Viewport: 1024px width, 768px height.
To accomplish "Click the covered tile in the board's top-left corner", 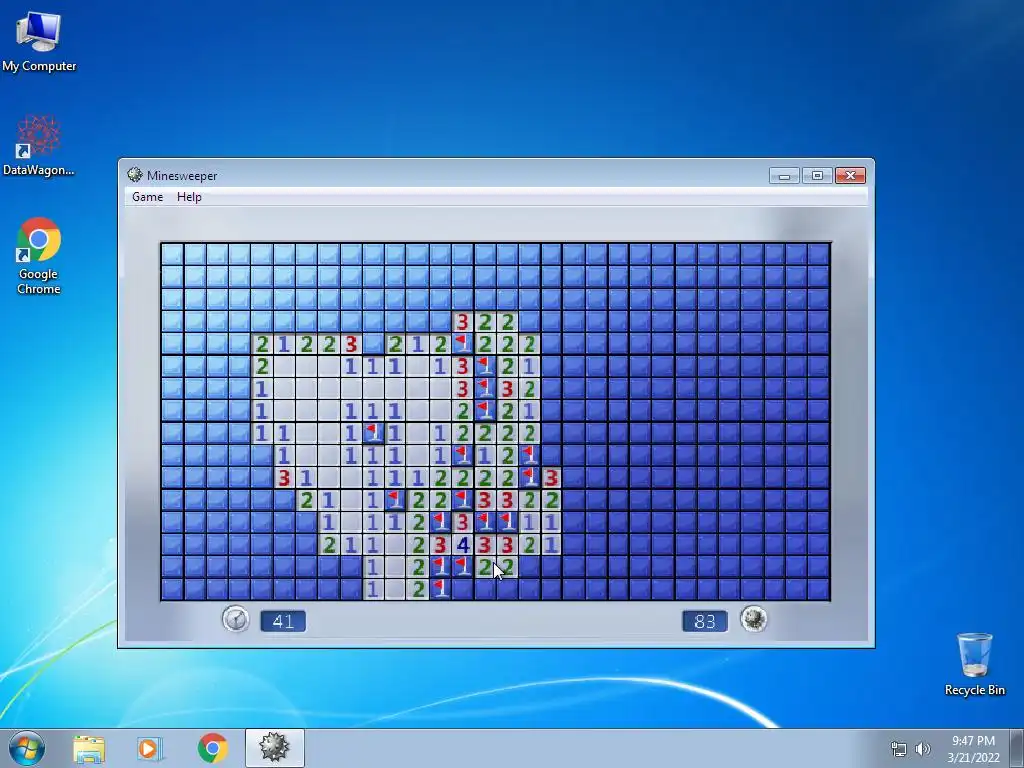I will click(x=172, y=254).
